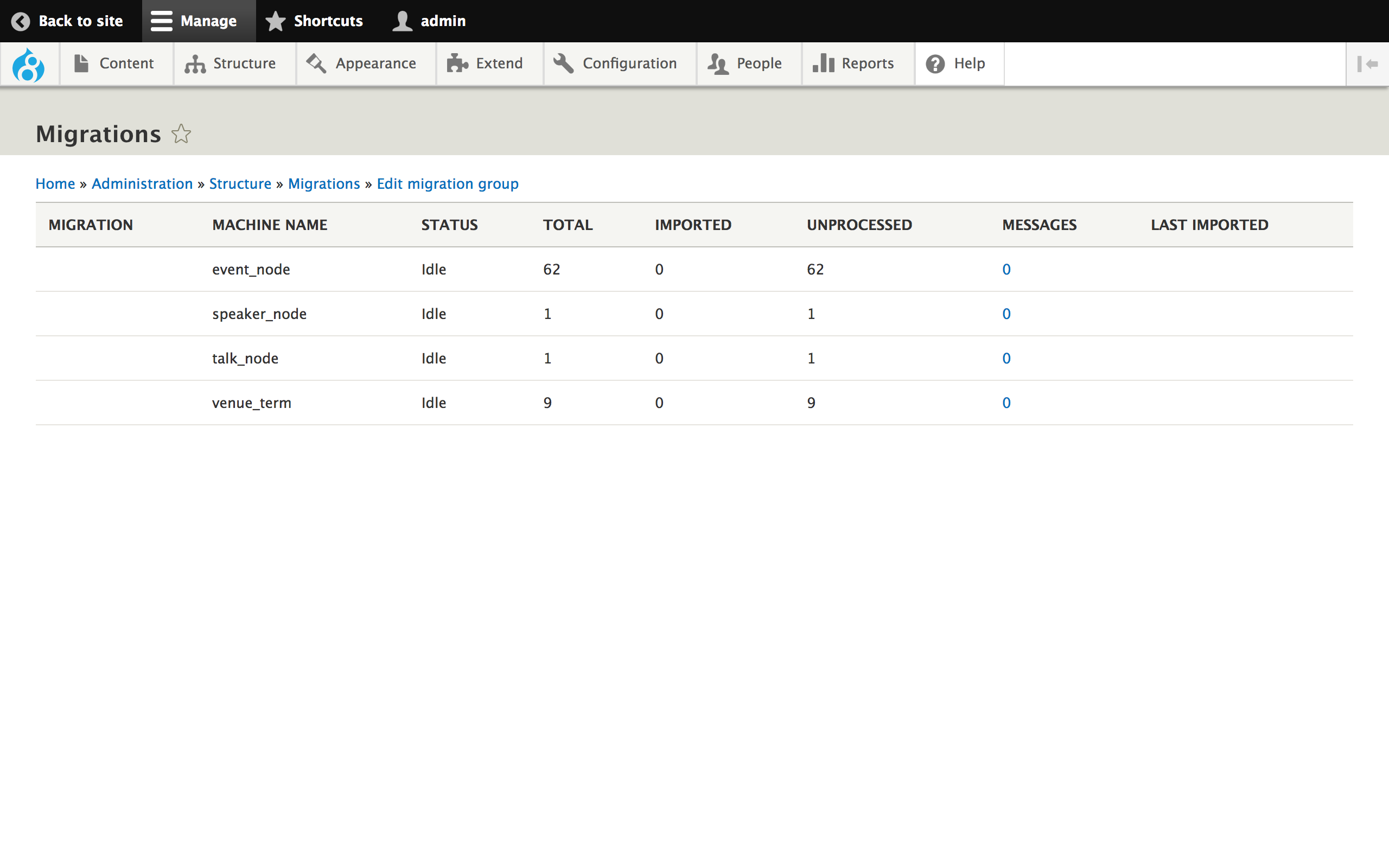Click the Home breadcrumb link
This screenshot has width=1389, height=868.
point(55,184)
